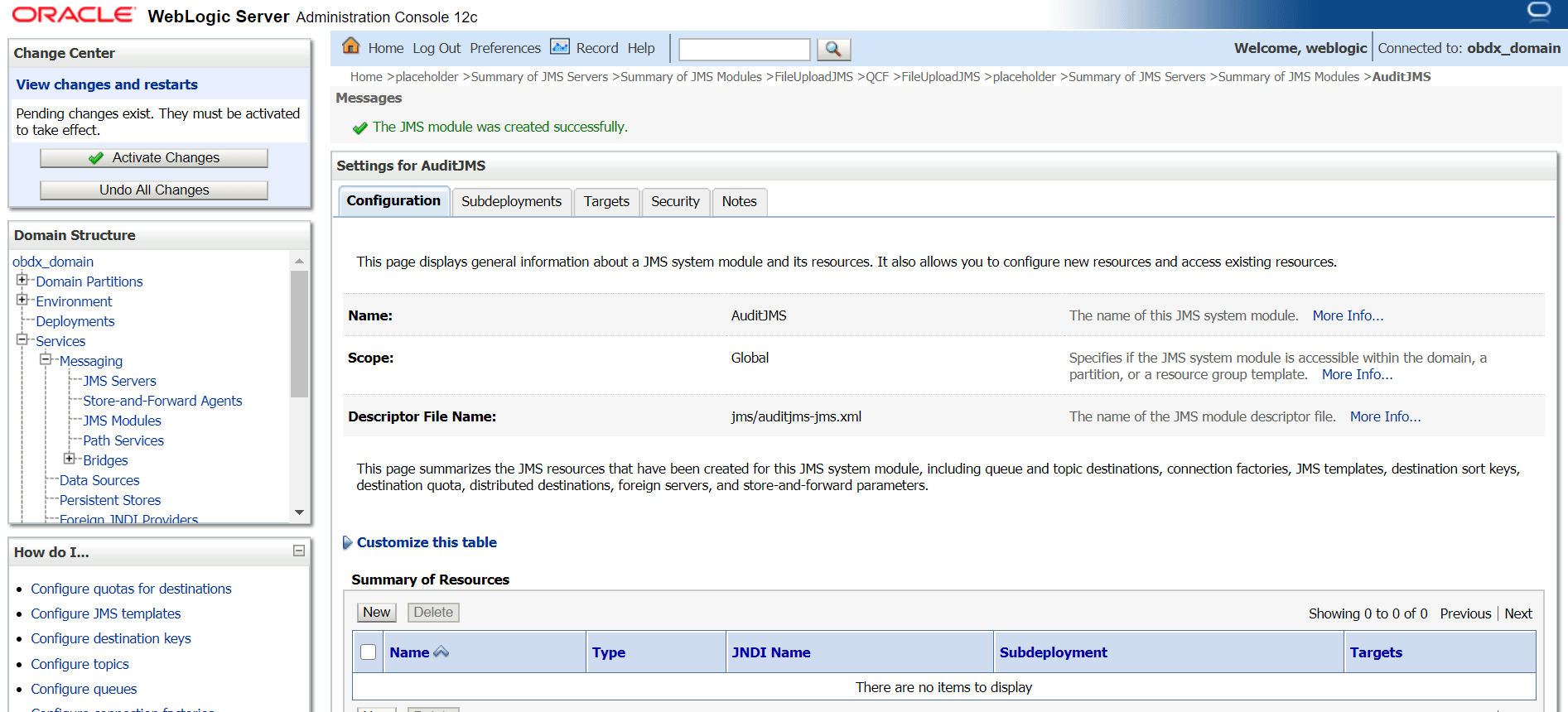The height and width of the screenshot is (712, 1568).
Task: Switch to the Subdeployments tab
Action: click(511, 201)
